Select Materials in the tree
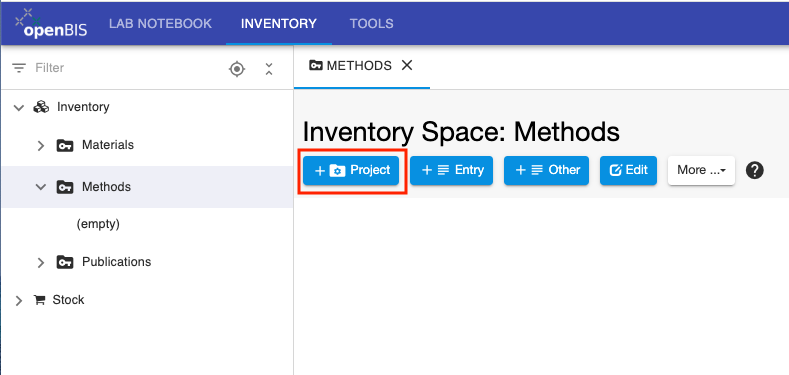This screenshot has height=375, width=789. coord(108,145)
